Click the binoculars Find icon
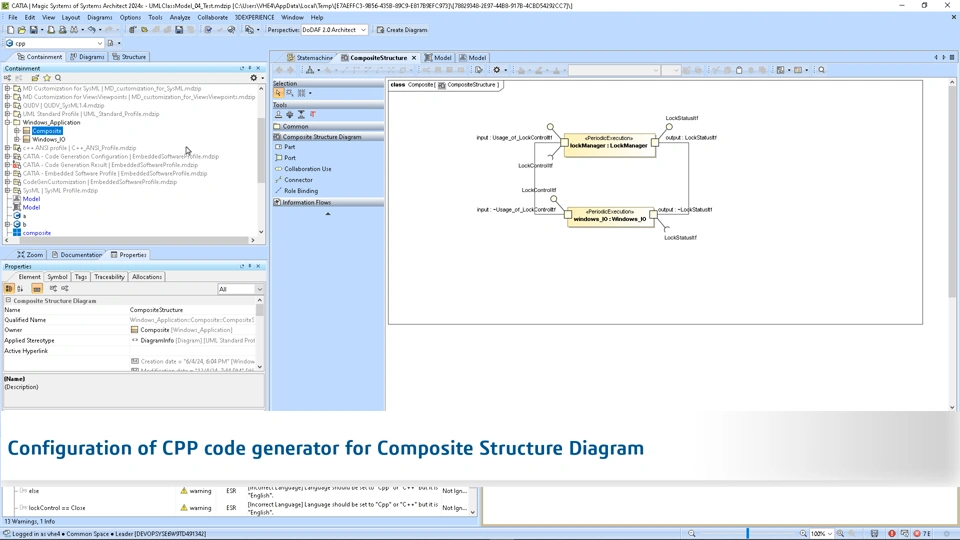Screen dimensions: 960x540 click(74, 29)
